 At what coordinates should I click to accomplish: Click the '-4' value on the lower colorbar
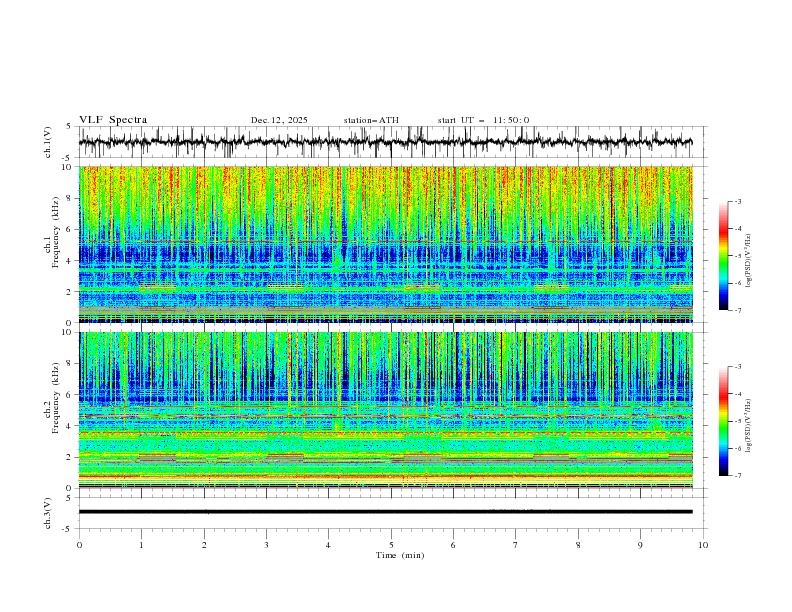(738, 394)
